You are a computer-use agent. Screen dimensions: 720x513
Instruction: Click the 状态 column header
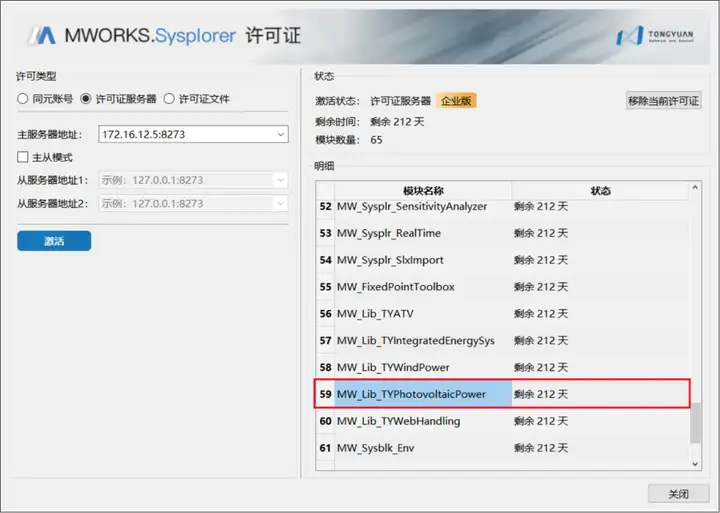pos(600,191)
